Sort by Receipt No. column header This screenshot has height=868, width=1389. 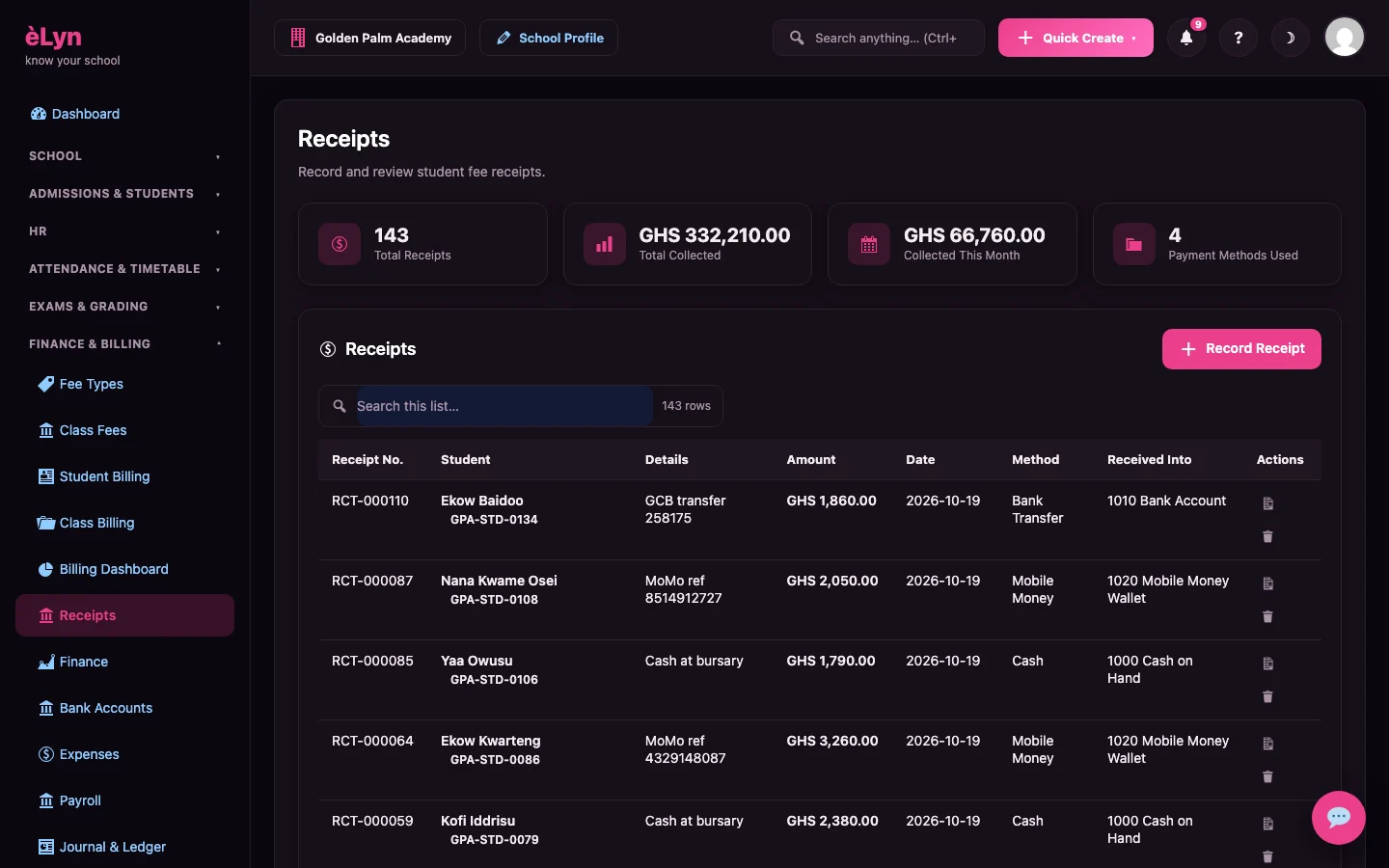(368, 460)
